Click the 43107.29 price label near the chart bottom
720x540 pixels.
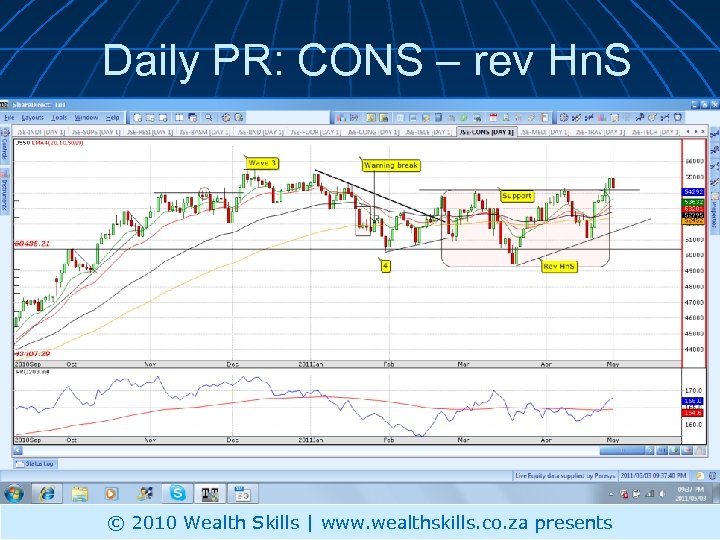(x=32, y=354)
